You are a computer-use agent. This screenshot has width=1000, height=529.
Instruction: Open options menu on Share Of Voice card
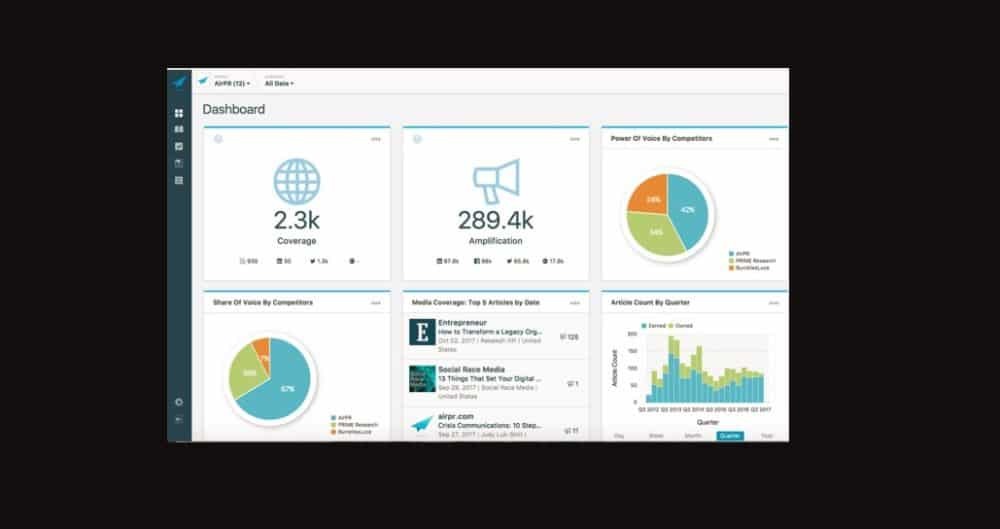coord(376,302)
